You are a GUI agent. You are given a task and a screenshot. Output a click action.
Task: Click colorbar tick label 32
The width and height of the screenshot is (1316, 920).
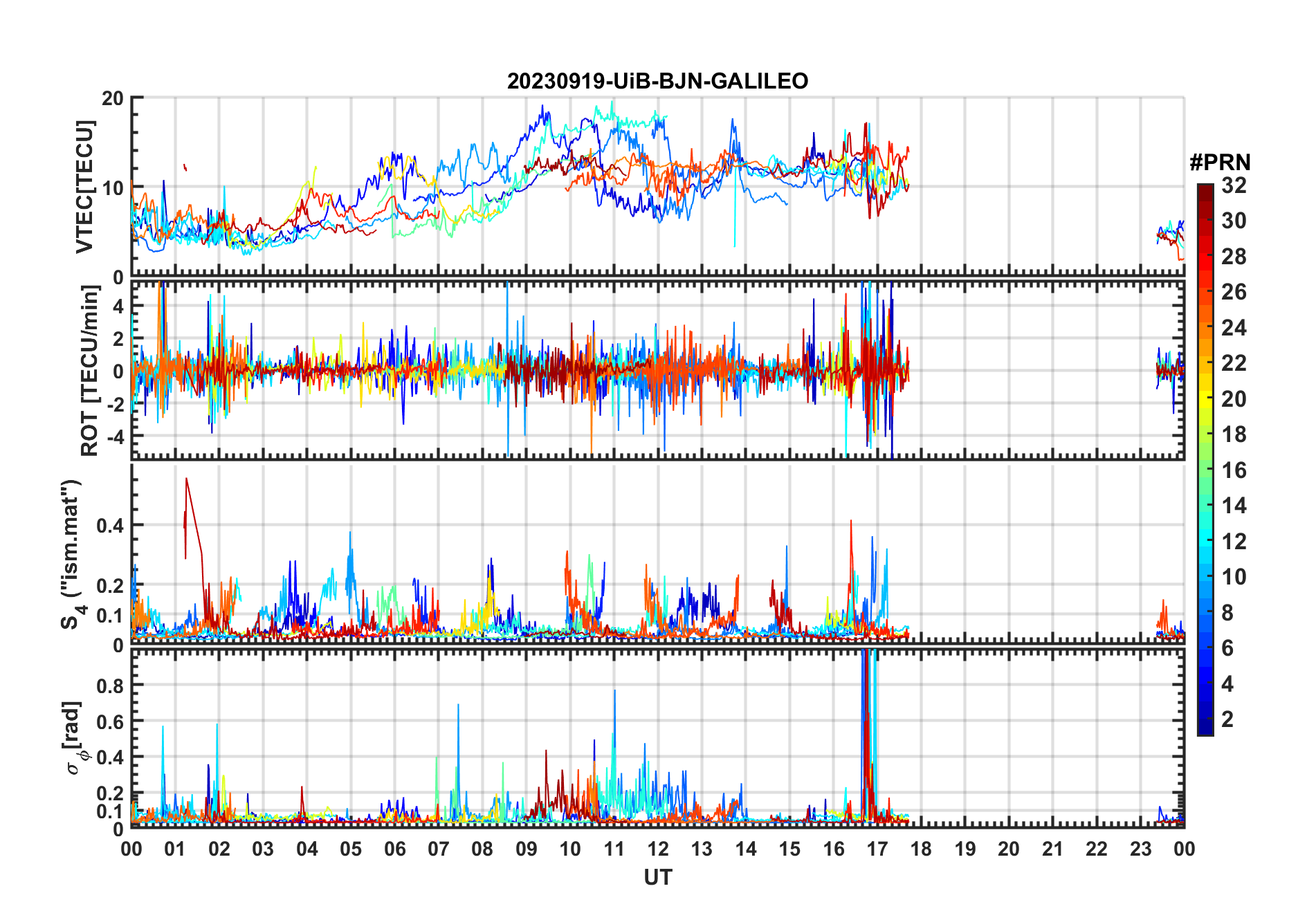tap(1234, 185)
